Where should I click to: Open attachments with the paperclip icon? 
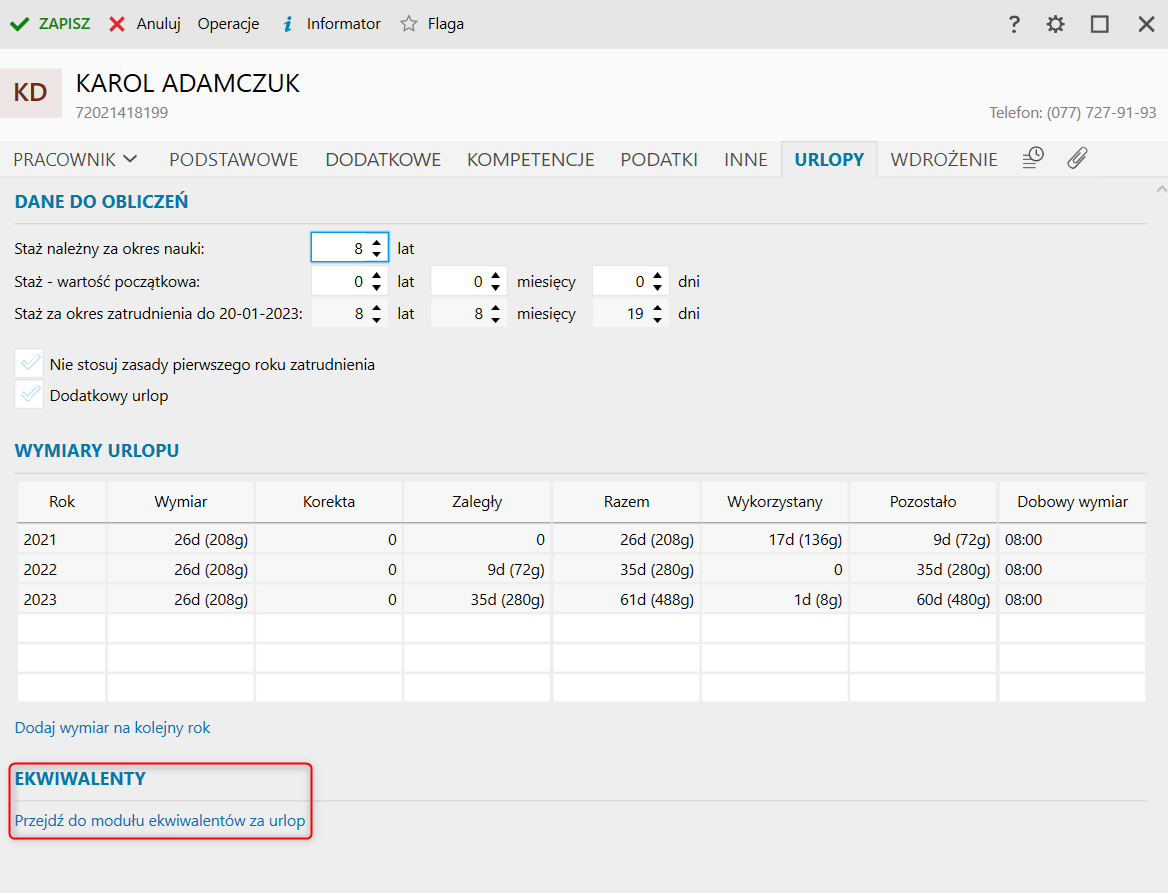pyautogui.click(x=1077, y=158)
